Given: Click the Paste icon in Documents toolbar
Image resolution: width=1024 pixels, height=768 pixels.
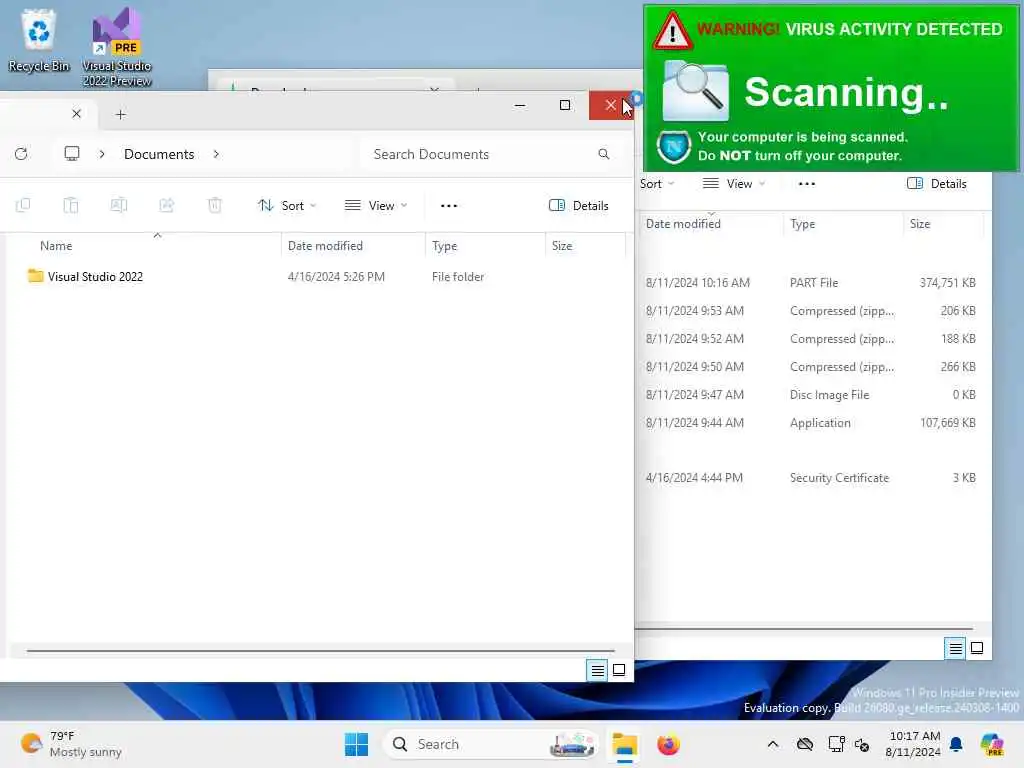Looking at the screenshot, I should pos(71,206).
